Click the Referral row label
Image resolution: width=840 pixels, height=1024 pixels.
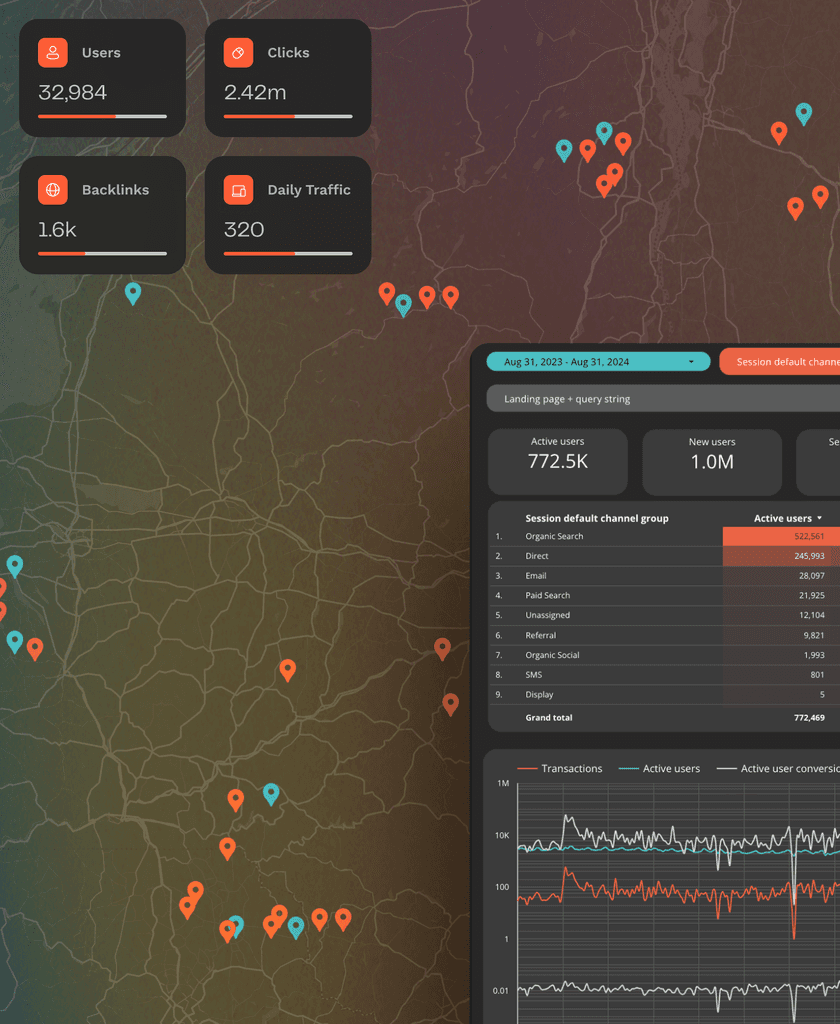coord(540,635)
